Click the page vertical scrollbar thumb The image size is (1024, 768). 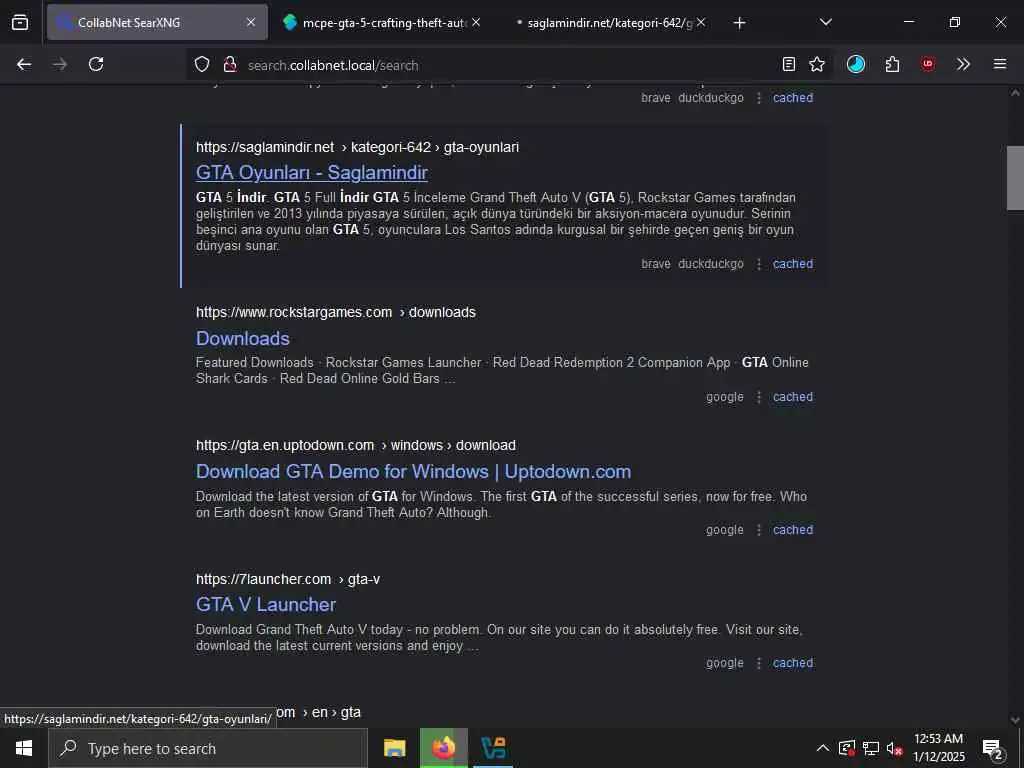click(1015, 178)
